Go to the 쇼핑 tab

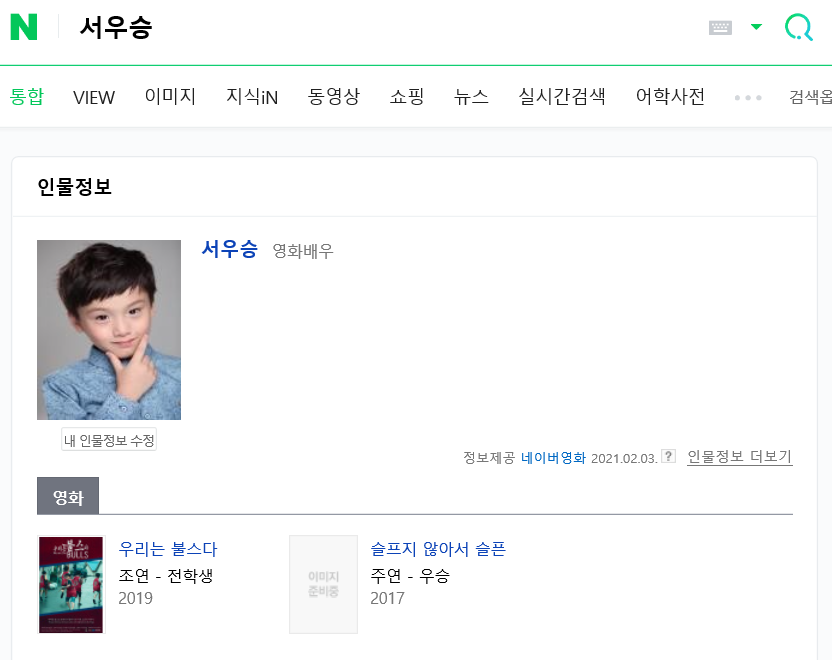click(407, 97)
